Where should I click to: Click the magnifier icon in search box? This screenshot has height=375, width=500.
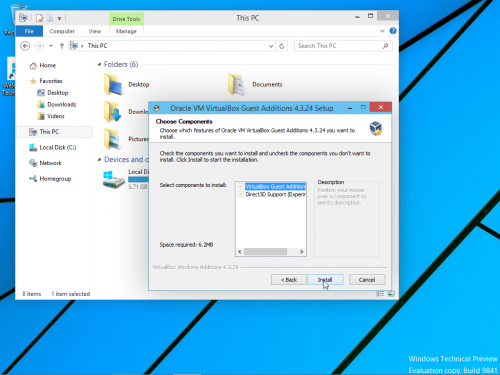coord(386,46)
